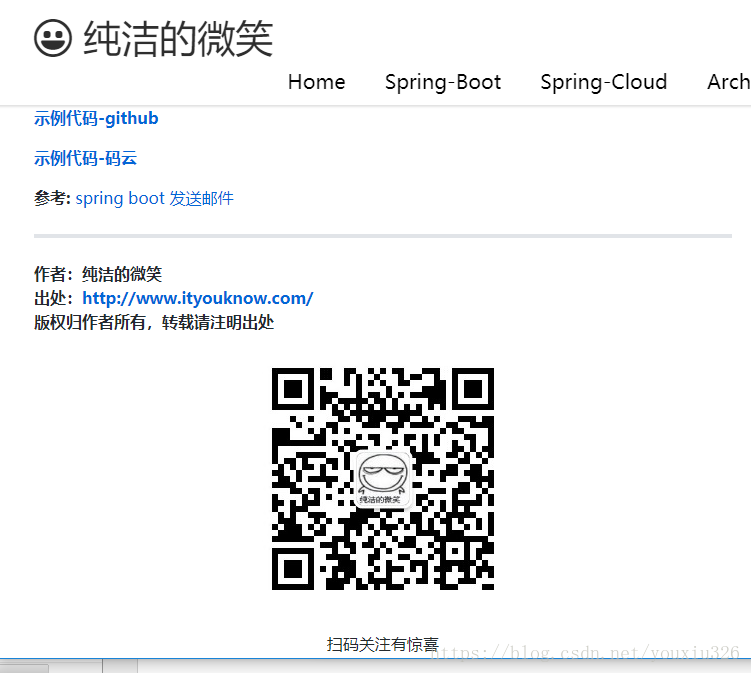Open the Spring-Boot menu
Viewport: 751px width, 673px height.
(x=443, y=82)
